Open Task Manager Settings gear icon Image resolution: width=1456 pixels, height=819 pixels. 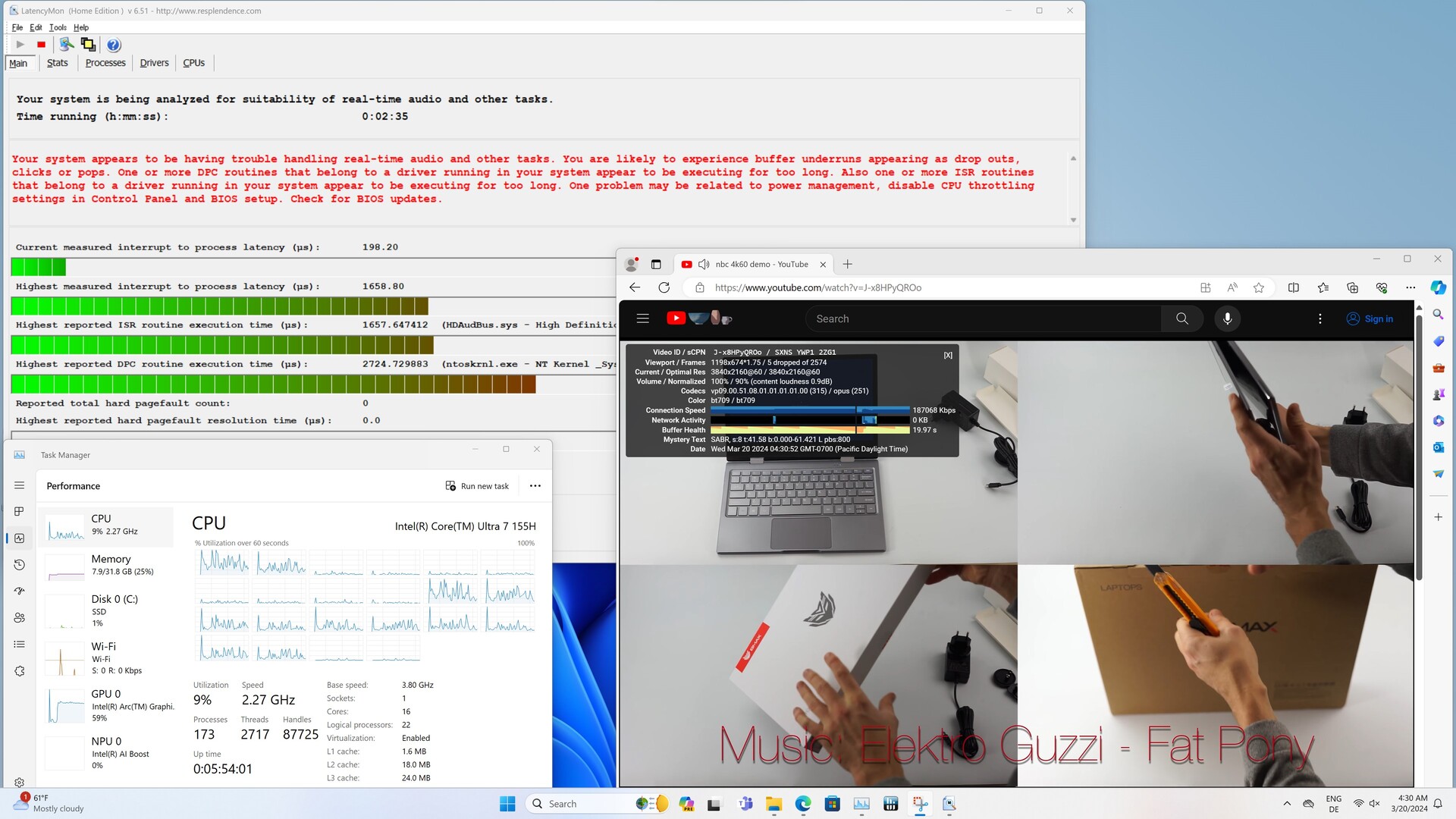pyautogui.click(x=20, y=782)
